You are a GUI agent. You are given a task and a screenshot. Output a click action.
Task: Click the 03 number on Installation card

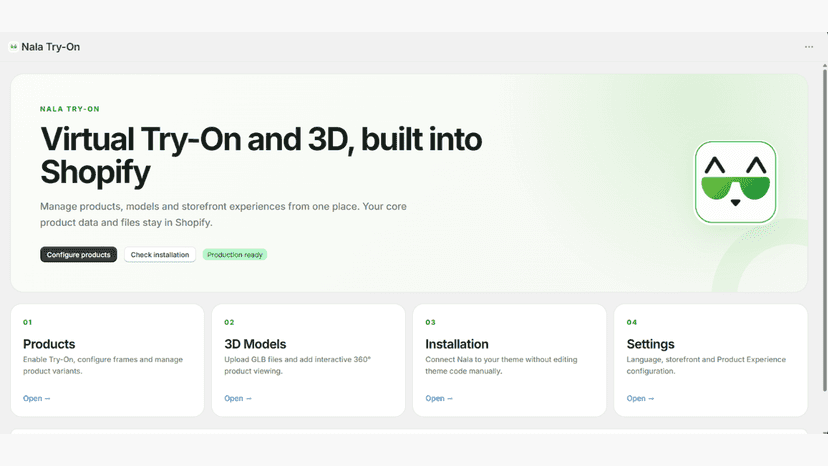430,322
